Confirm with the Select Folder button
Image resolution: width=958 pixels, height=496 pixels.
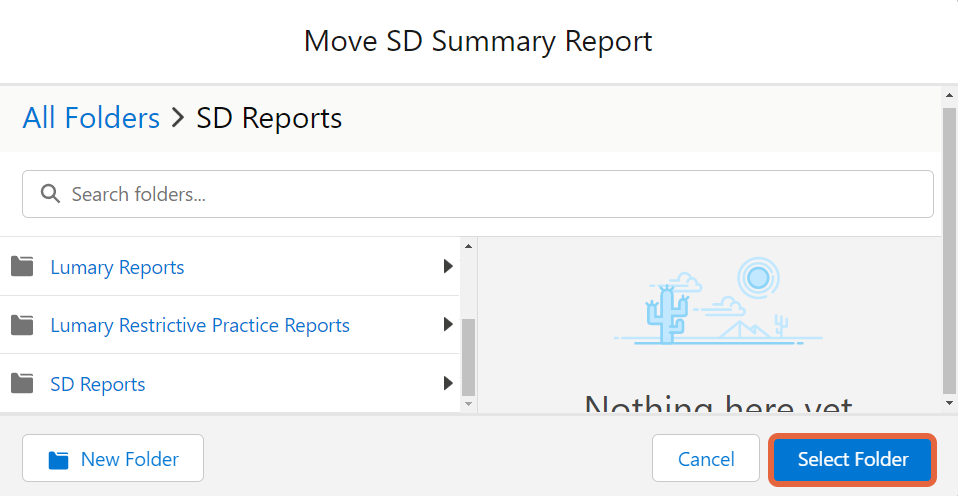852,459
